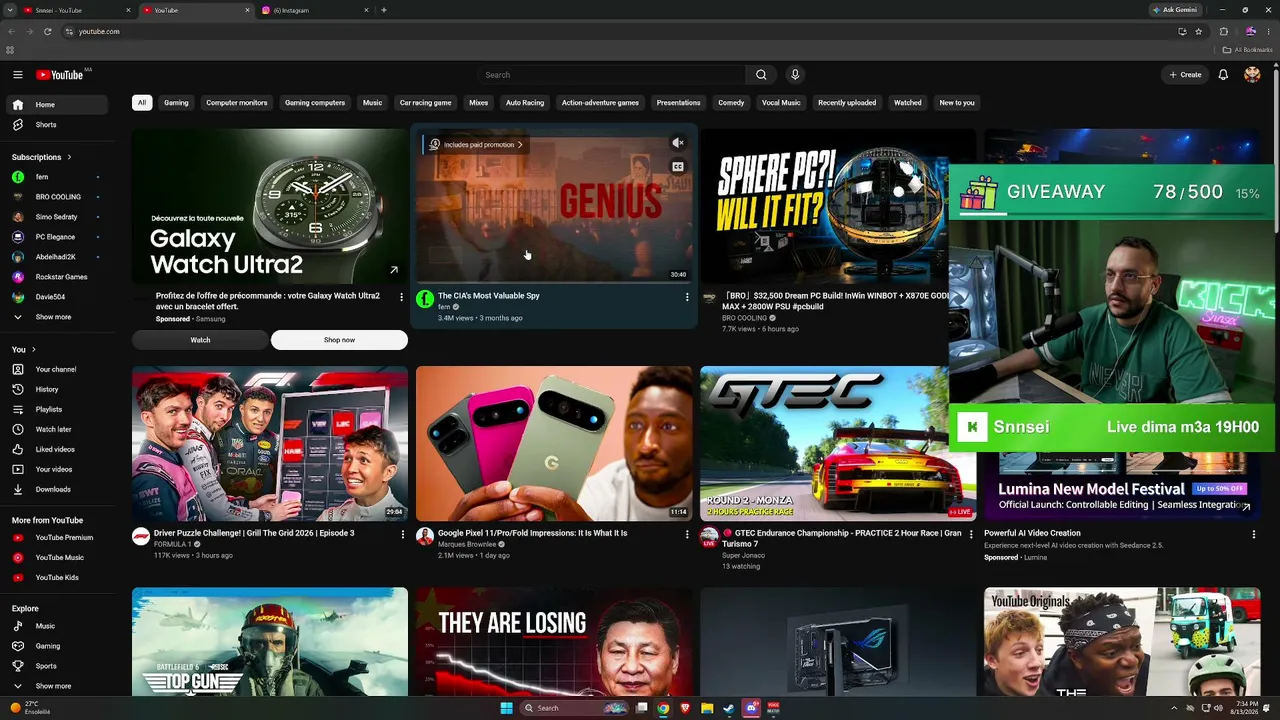Open options for The CIA's Most Valuable Spy
The image size is (1280, 720).
686,297
